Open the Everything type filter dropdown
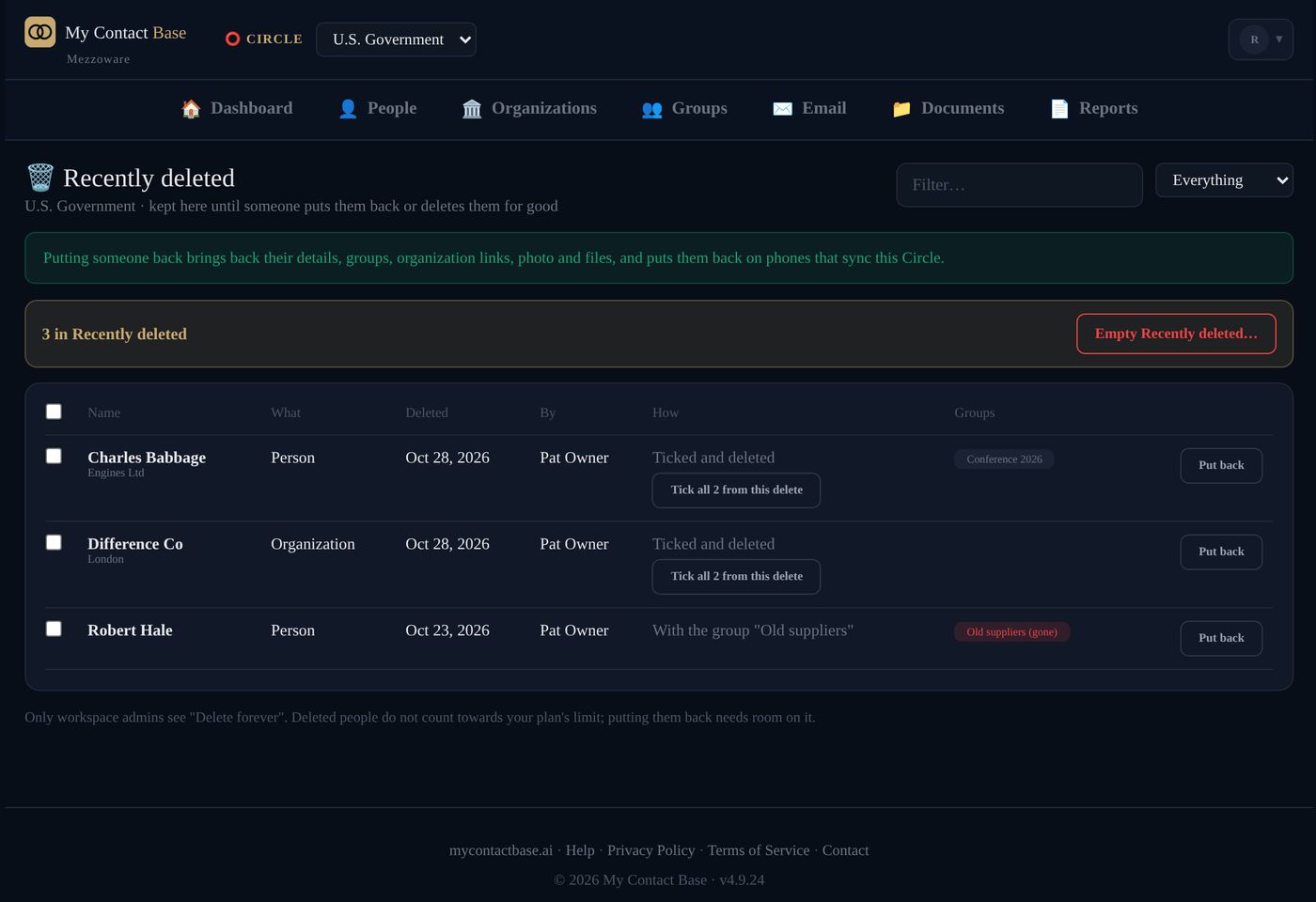The image size is (1316, 902). tap(1224, 180)
